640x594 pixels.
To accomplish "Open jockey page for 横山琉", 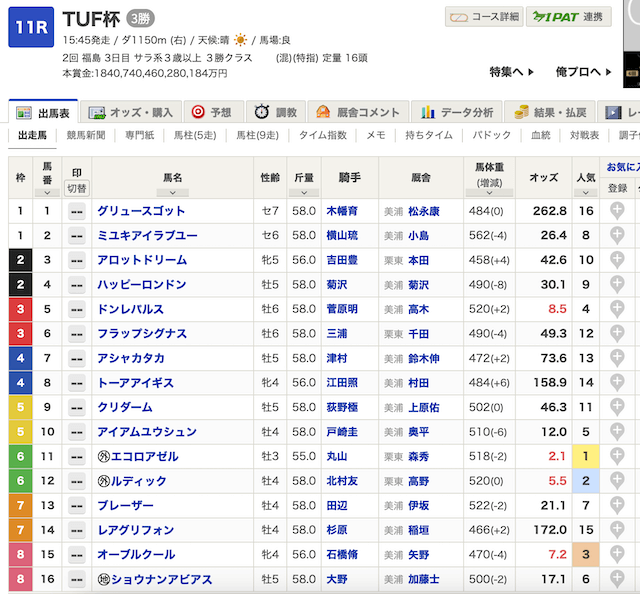I will pyautogui.click(x=342, y=236).
